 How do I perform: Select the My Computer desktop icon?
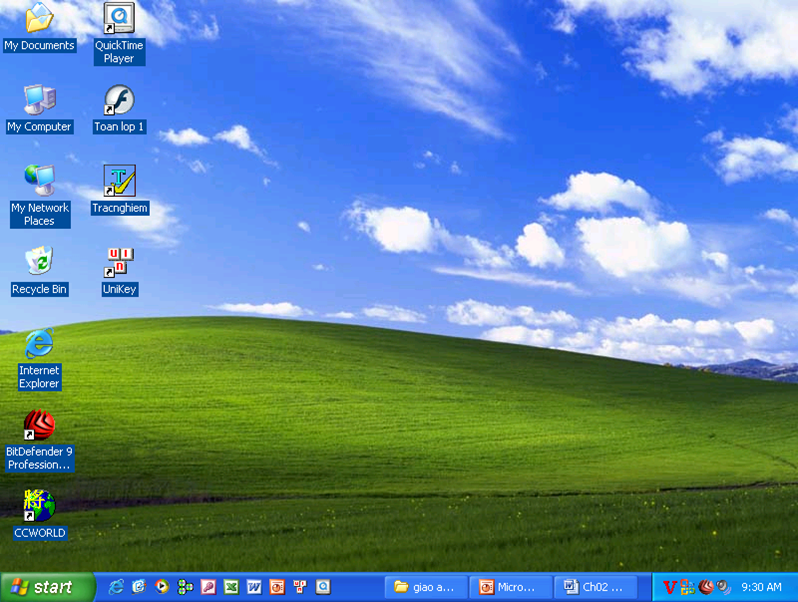coord(40,109)
